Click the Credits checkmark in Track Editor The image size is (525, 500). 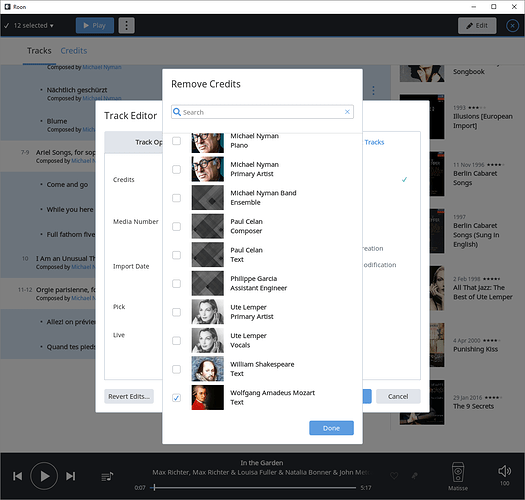[x=404, y=180]
